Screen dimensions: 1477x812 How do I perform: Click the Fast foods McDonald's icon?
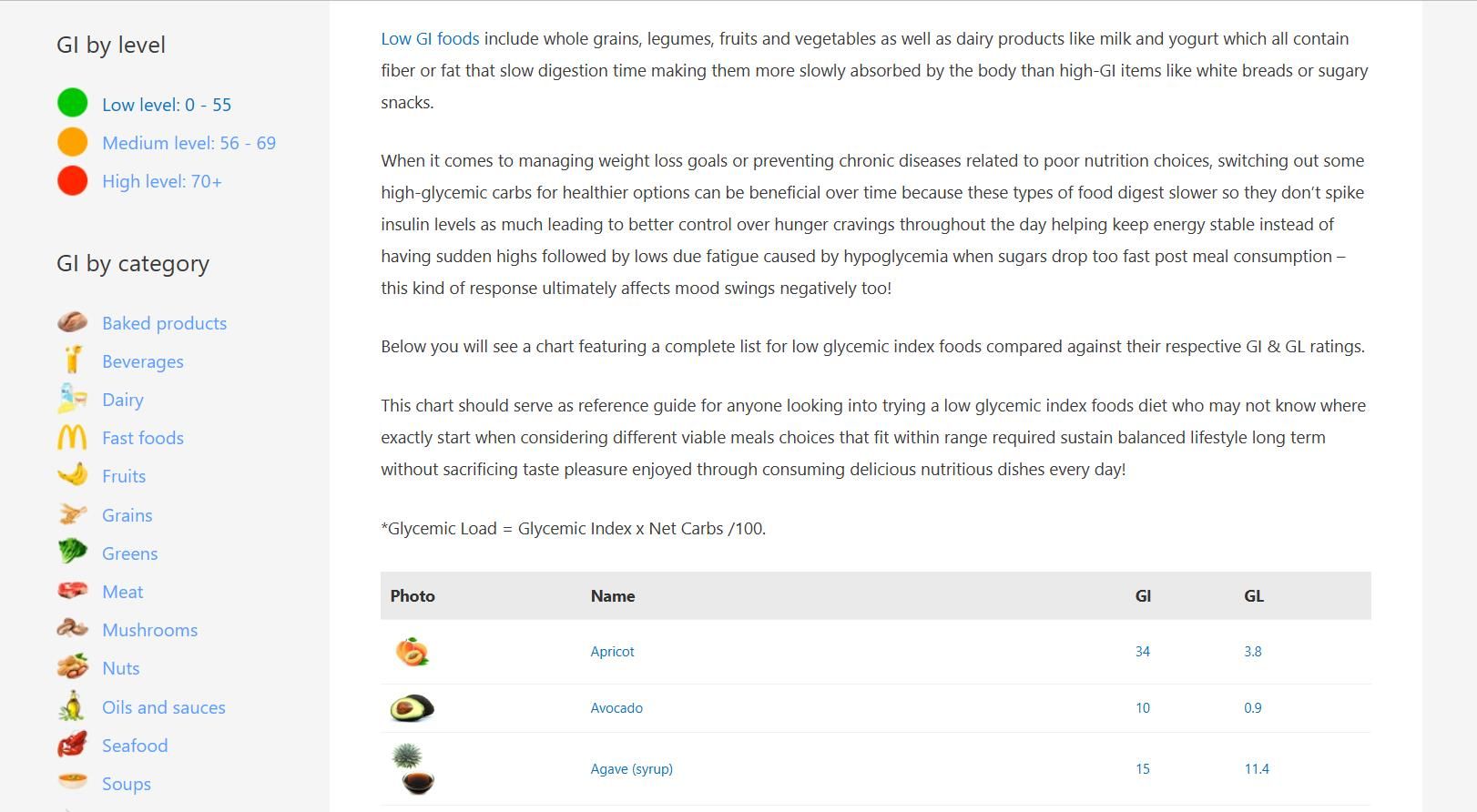72,438
